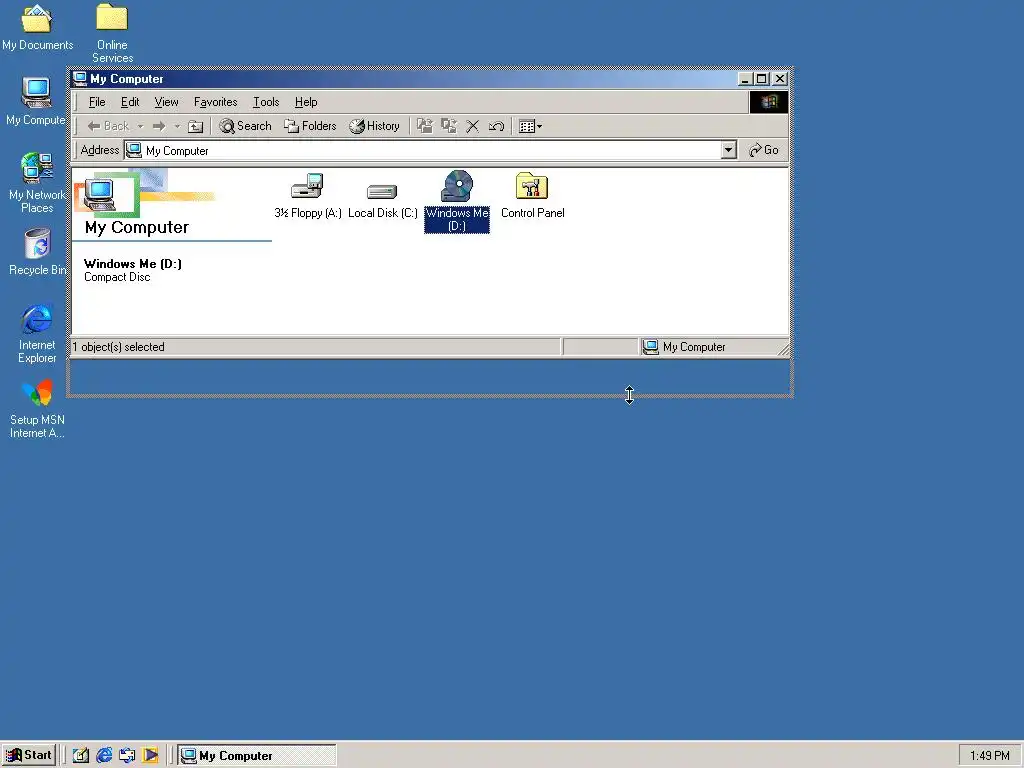The height and width of the screenshot is (768, 1024).
Task: Expand the Forward history dropdown arrow
Action: [176, 126]
